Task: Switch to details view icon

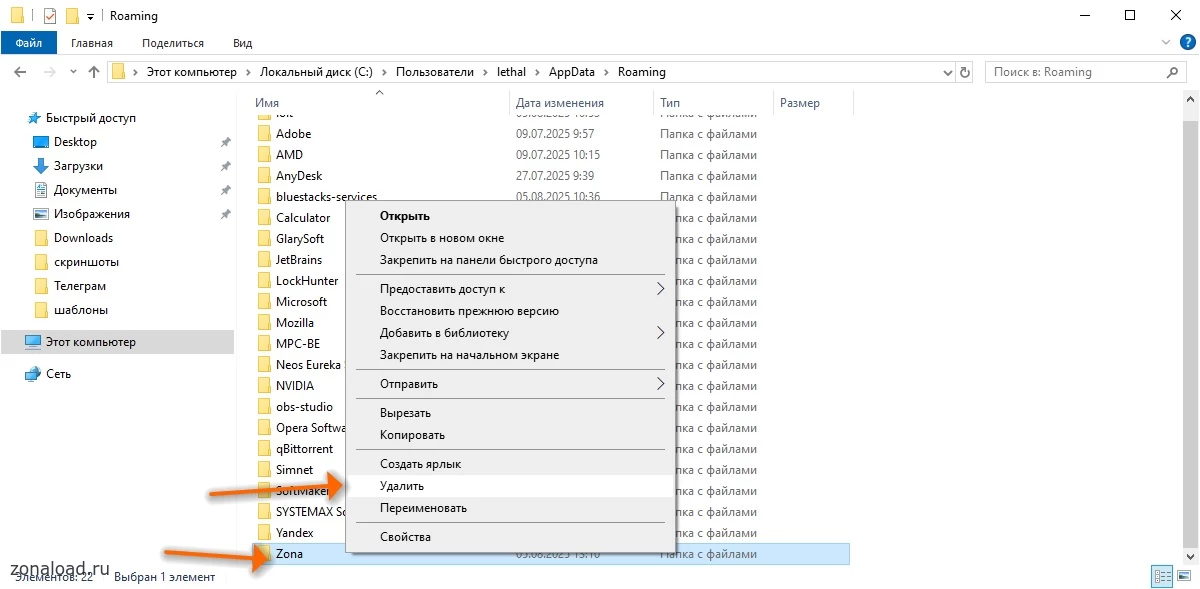Action: pyautogui.click(x=1162, y=577)
